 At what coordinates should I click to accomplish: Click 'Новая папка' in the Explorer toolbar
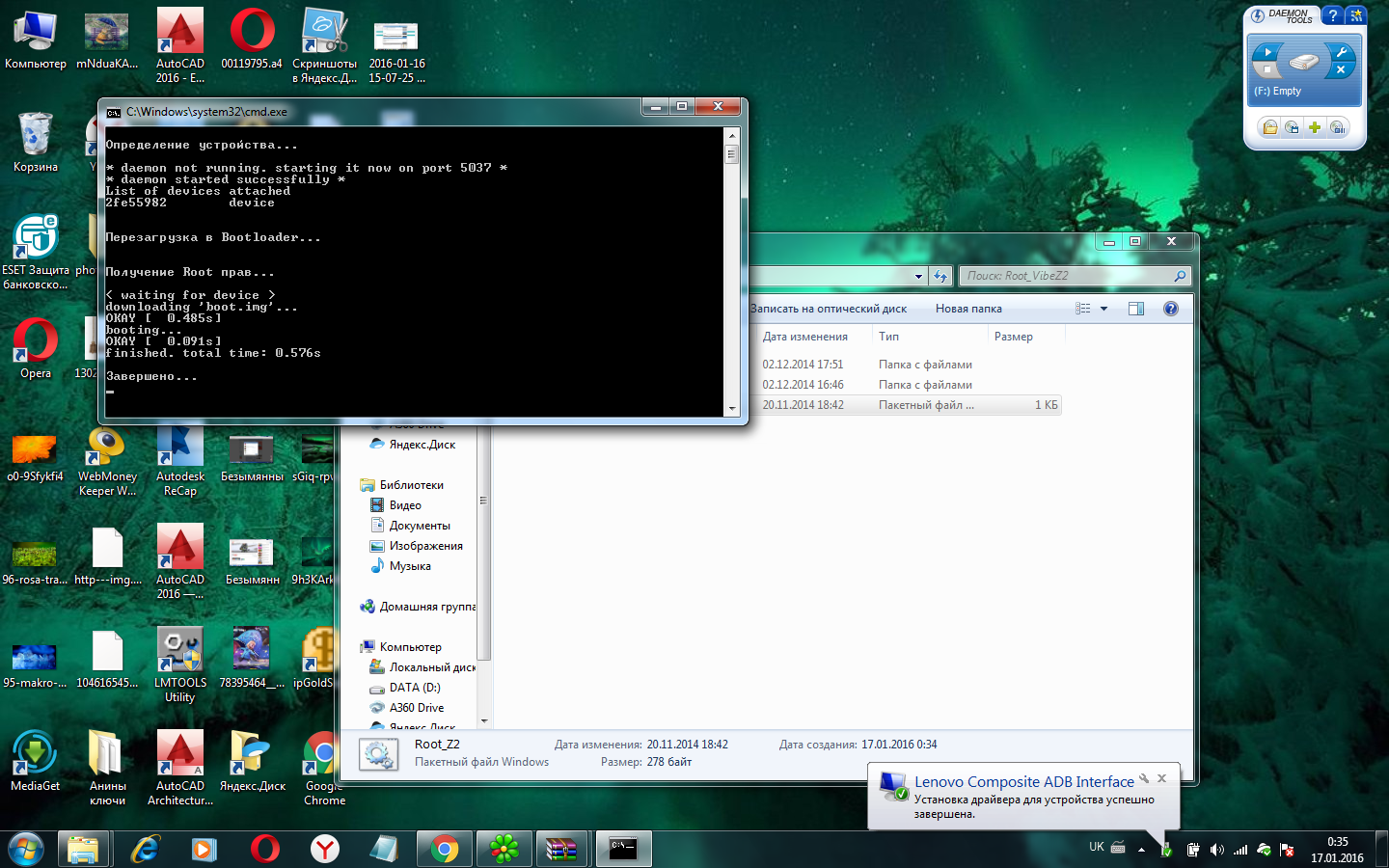point(968,309)
